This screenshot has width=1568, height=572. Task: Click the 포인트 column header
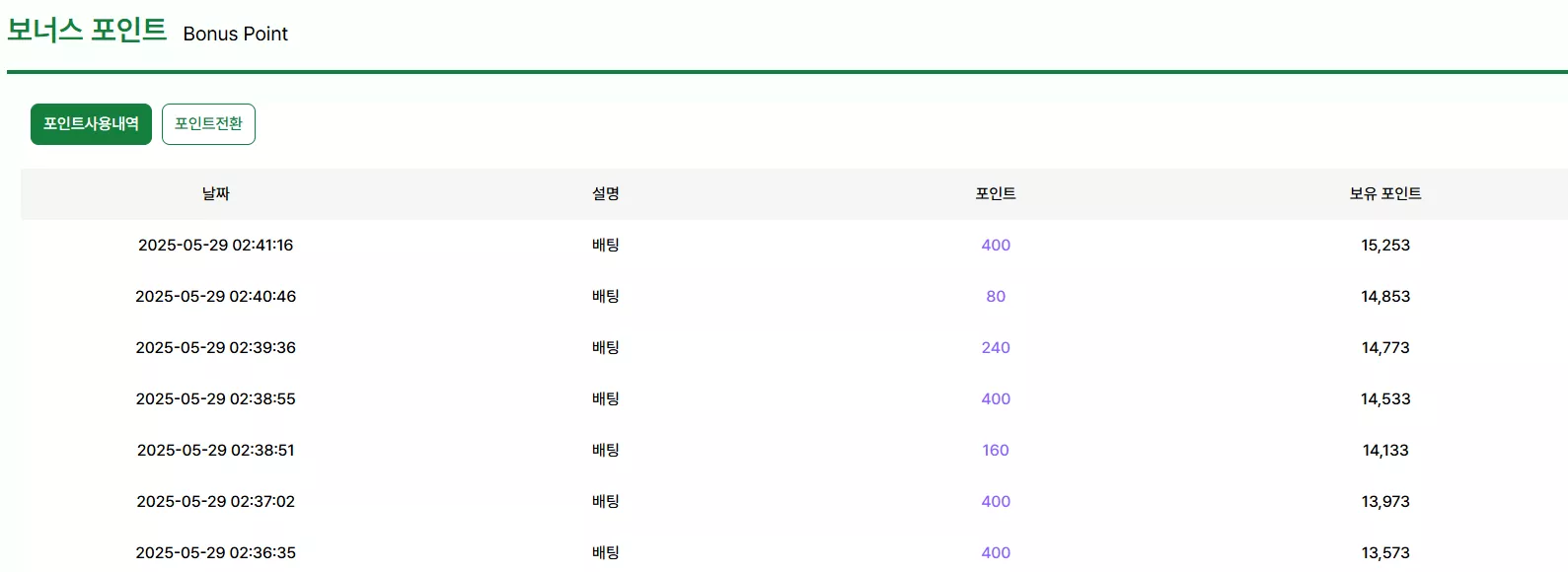point(996,194)
